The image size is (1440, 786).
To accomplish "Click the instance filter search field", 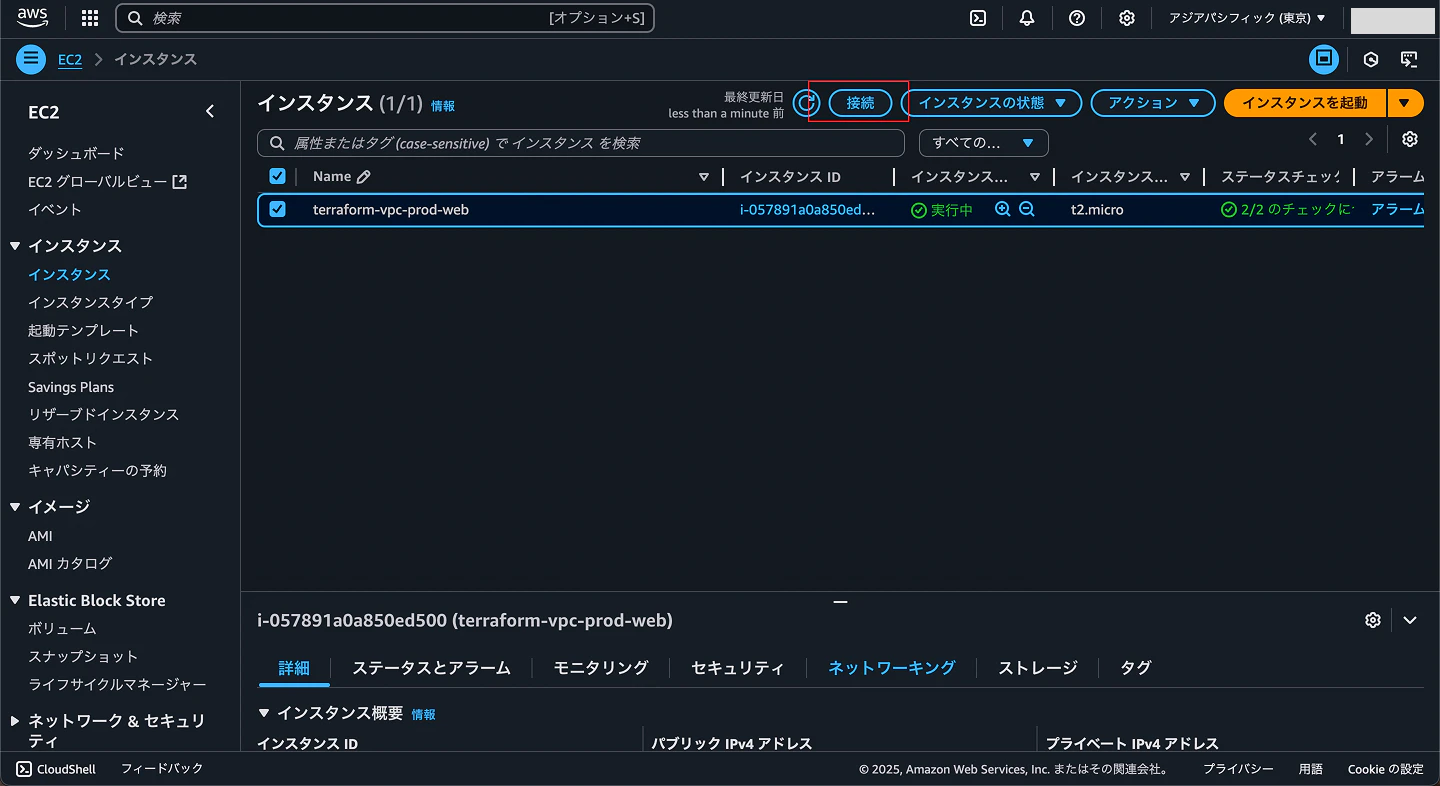I will (x=585, y=143).
